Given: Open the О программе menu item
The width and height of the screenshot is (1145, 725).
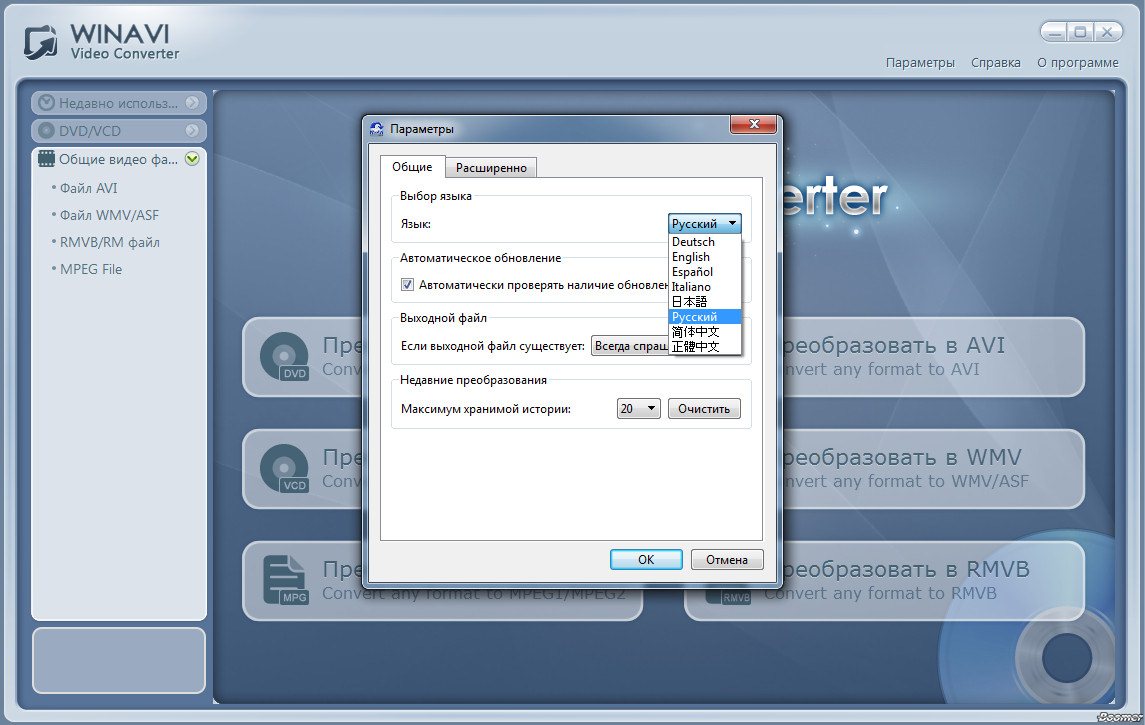Looking at the screenshot, I should tap(1078, 63).
